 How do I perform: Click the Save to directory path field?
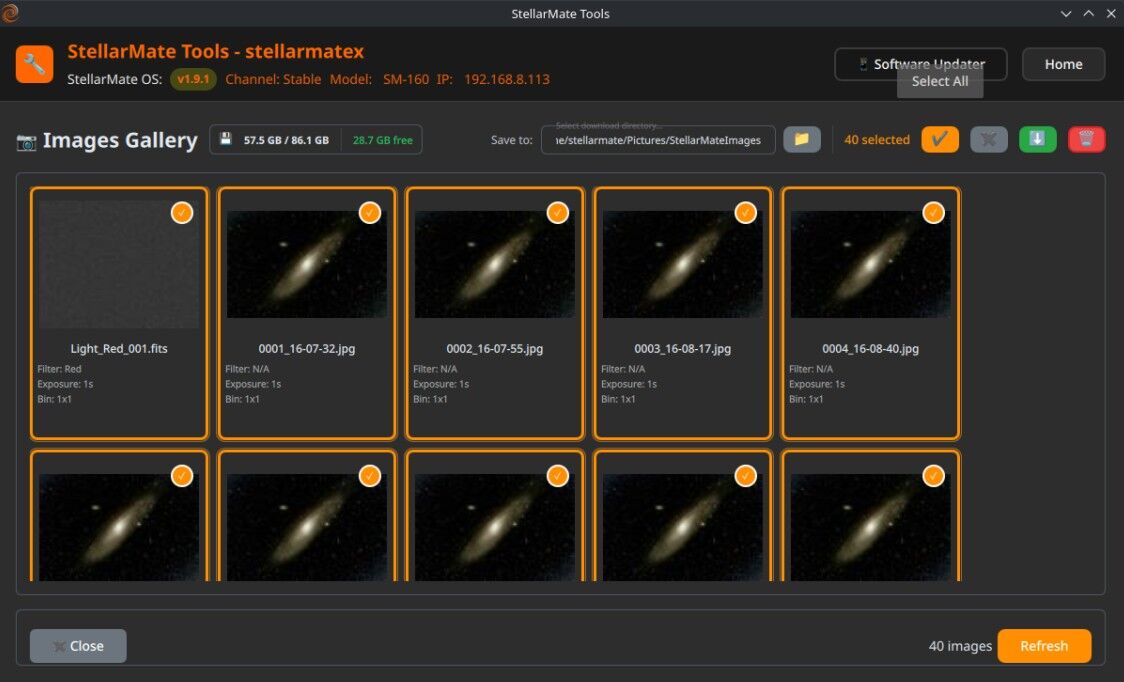[x=658, y=140]
